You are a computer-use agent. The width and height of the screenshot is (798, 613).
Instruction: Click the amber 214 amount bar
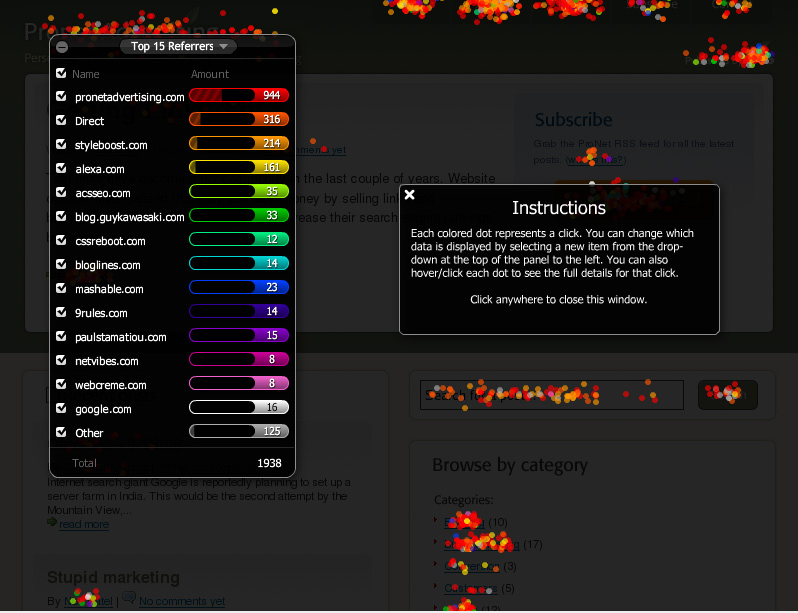point(239,143)
